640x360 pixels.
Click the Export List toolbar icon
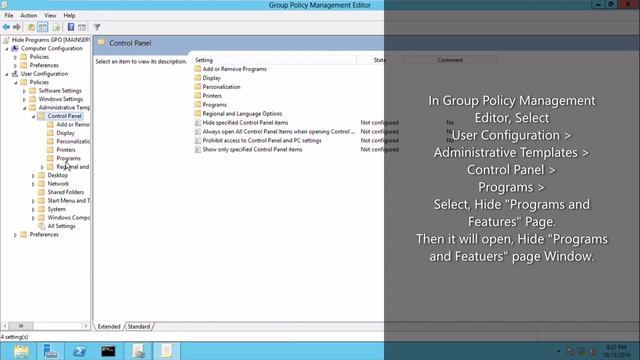(57, 27)
